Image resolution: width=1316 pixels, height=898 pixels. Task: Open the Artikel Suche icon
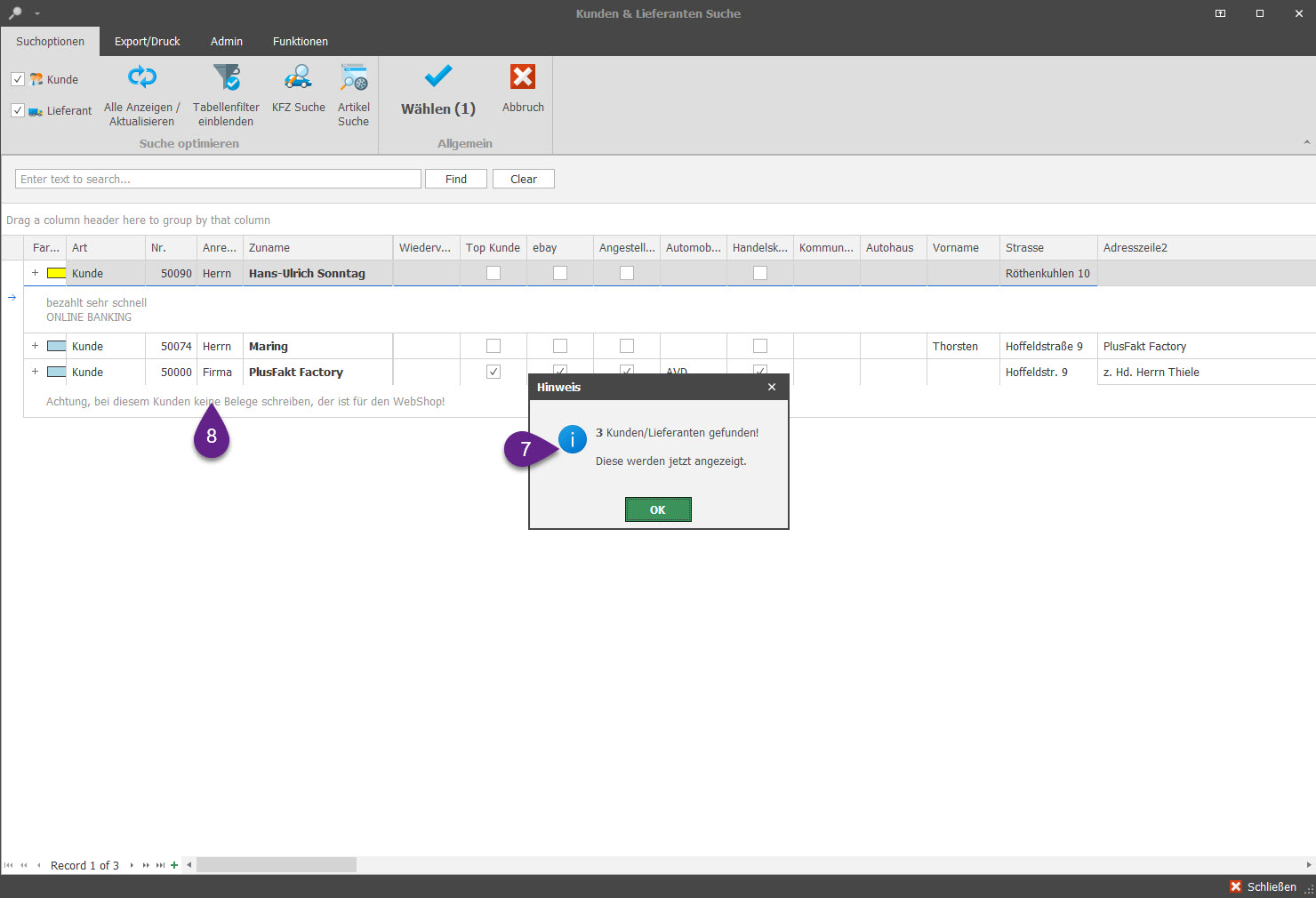(353, 77)
